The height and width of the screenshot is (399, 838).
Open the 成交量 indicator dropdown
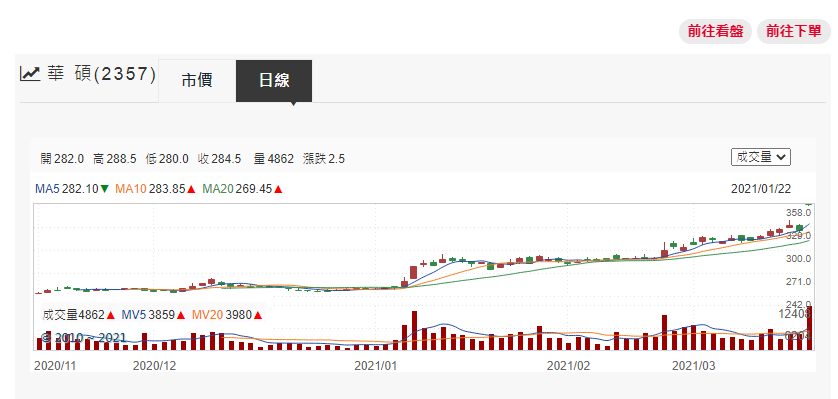761,157
